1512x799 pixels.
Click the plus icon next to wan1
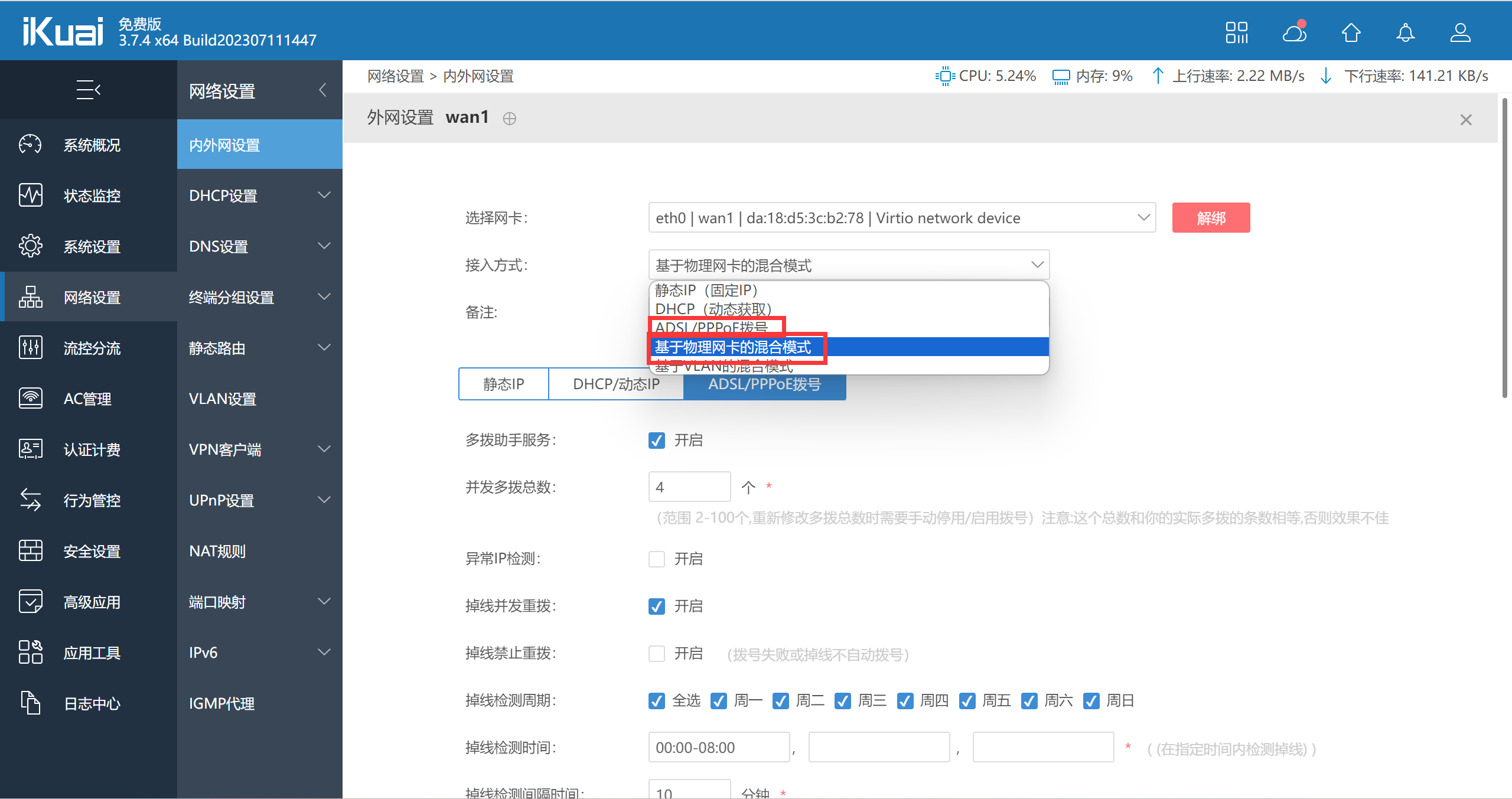[x=509, y=119]
